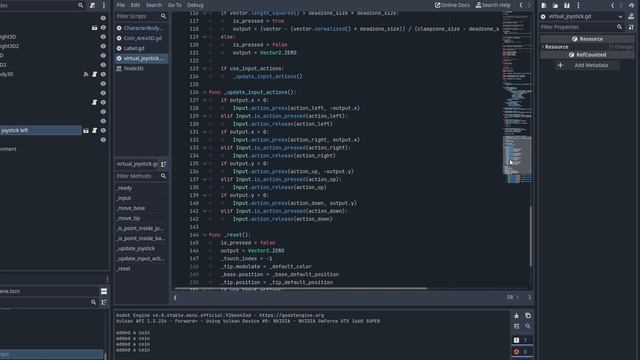Toggle alphabetical sorting of methods list
This screenshot has height=360, width=640.
coord(163,164)
